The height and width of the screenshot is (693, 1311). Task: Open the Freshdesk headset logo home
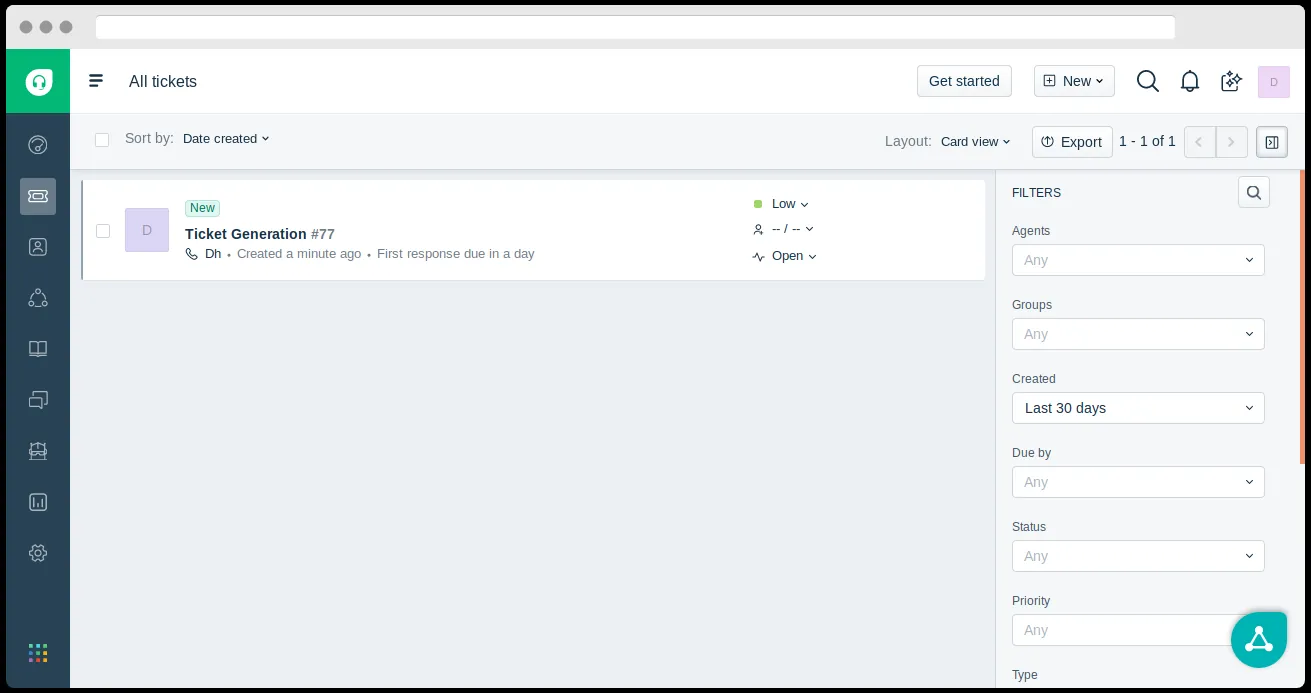tap(38, 81)
